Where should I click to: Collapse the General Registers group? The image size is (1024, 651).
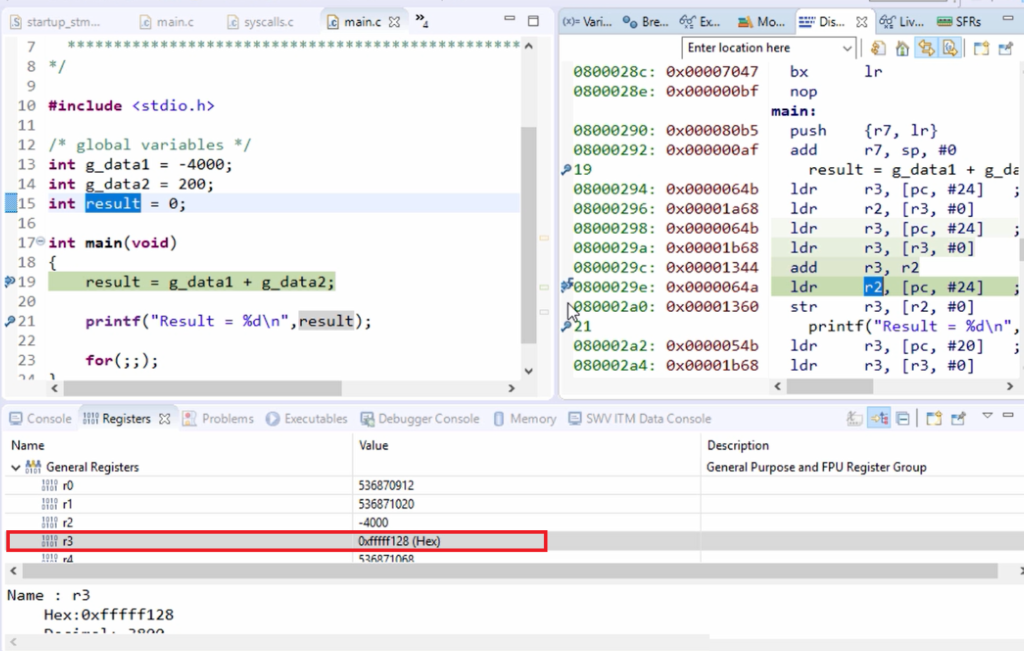coord(15,467)
